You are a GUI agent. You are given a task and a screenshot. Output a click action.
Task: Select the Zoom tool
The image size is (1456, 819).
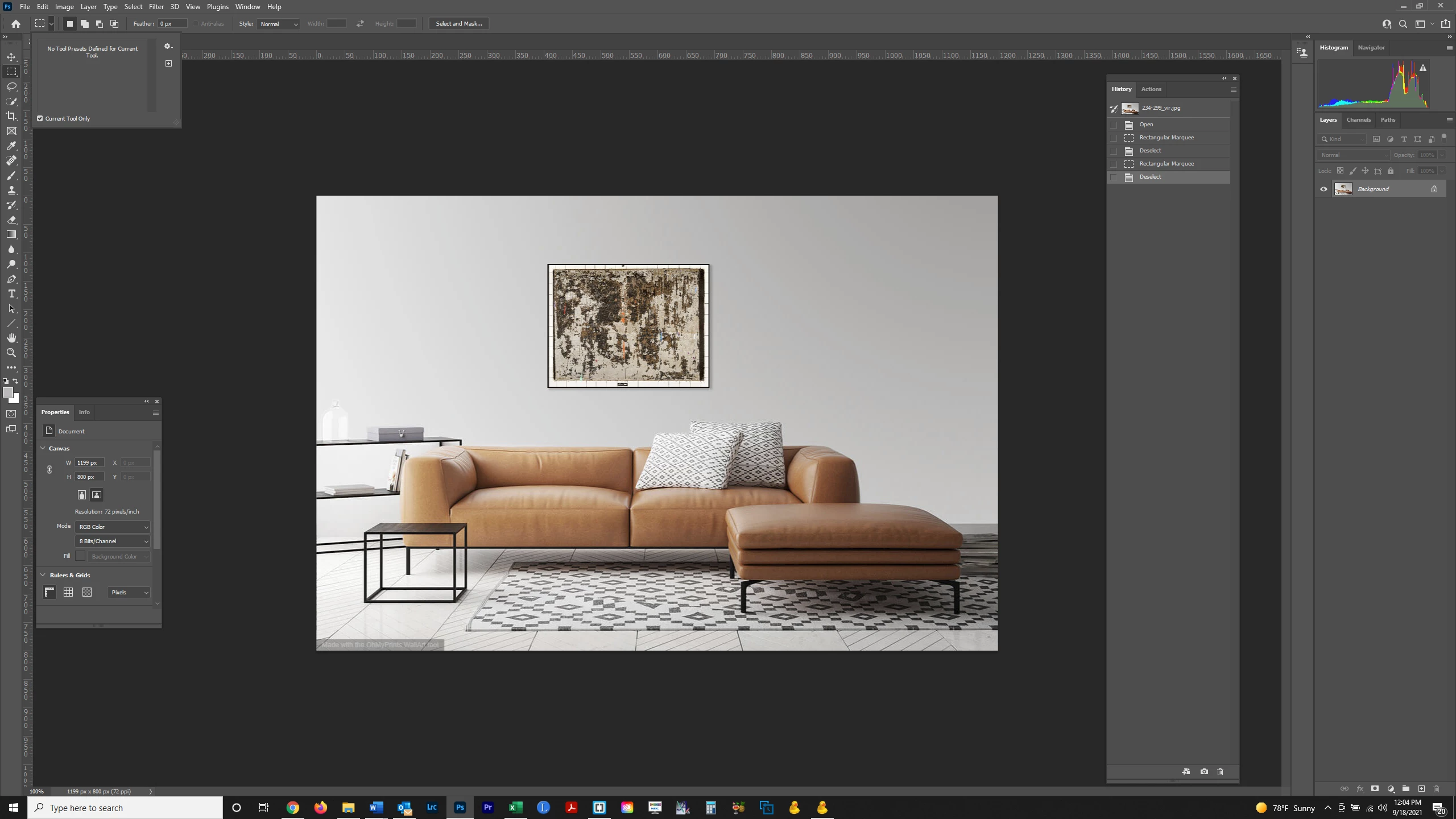11,353
